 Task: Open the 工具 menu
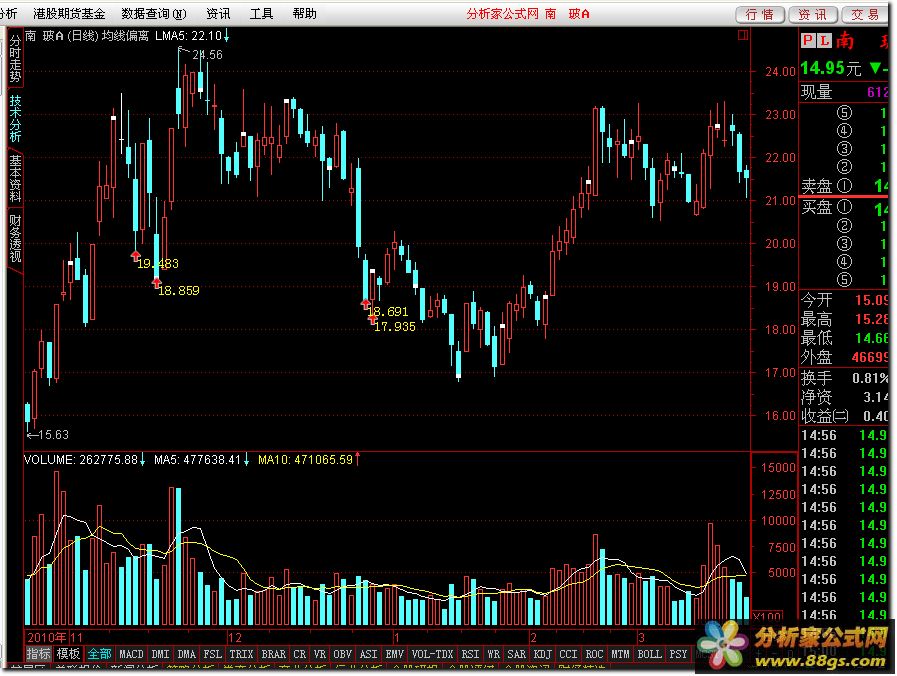pyautogui.click(x=261, y=14)
